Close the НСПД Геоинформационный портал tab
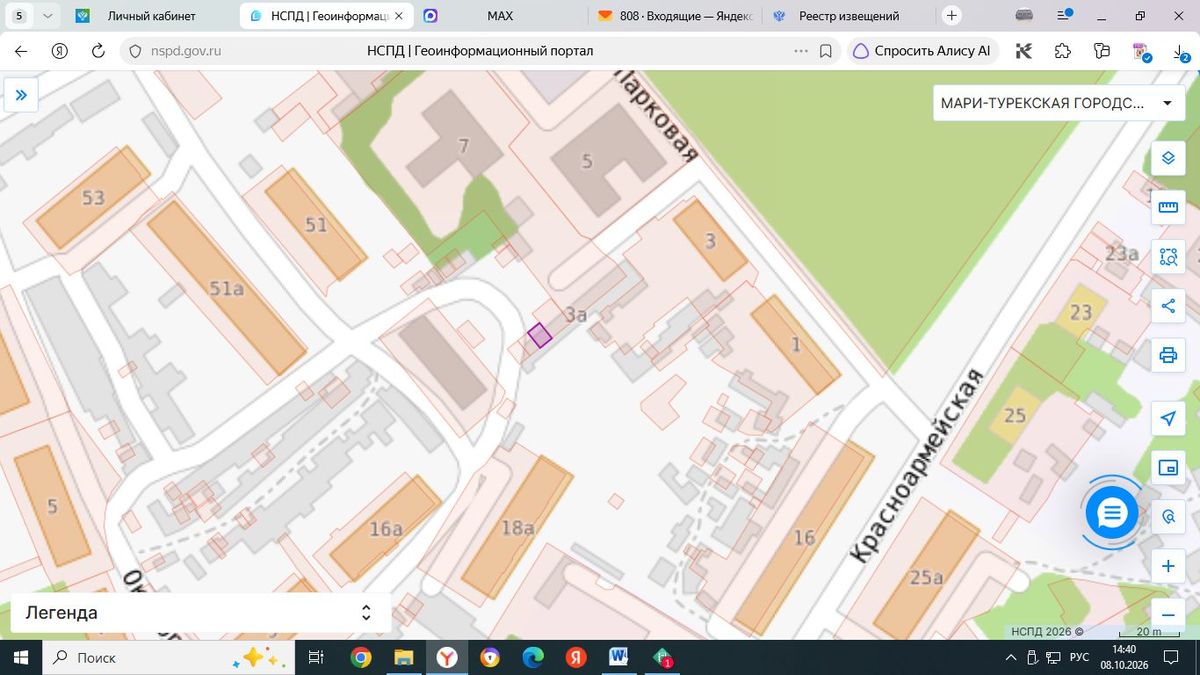 pyautogui.click(x=399, y=16)
